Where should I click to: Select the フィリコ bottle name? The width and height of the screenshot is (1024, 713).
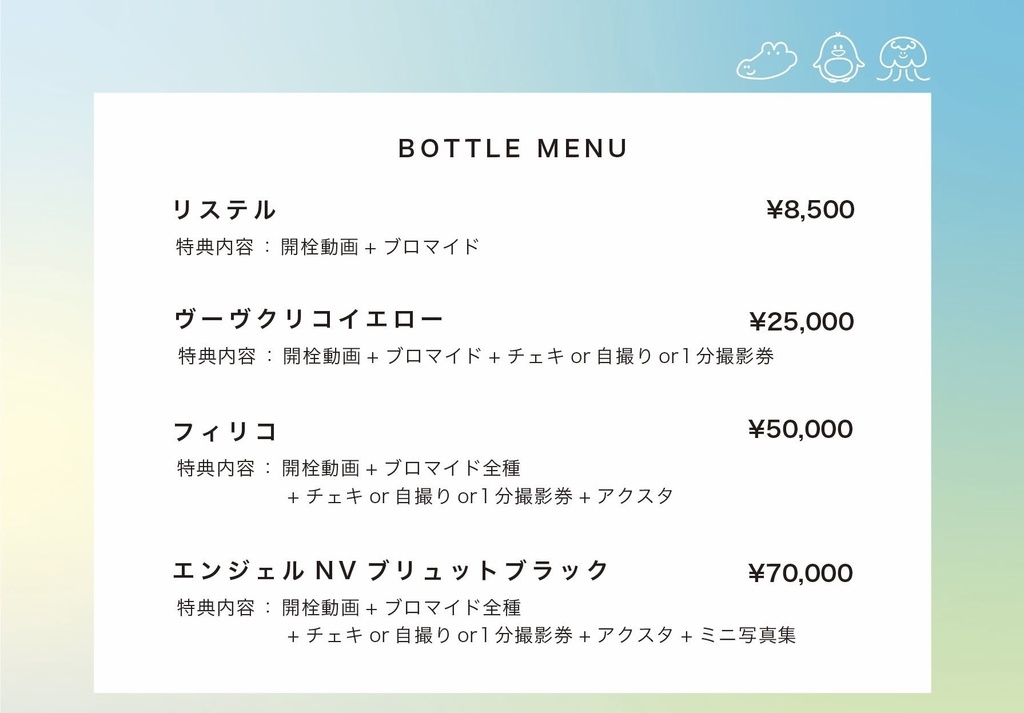(226, 432)
